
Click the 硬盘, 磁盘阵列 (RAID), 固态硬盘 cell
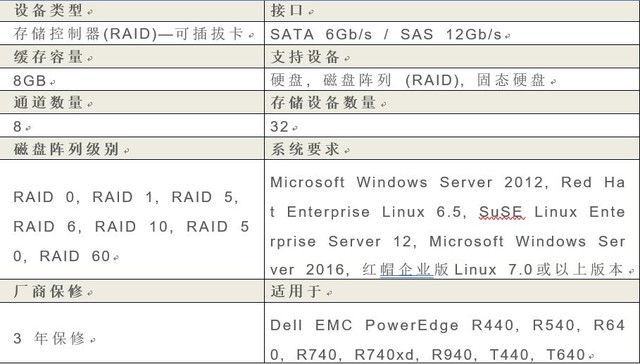click(452, 80)
